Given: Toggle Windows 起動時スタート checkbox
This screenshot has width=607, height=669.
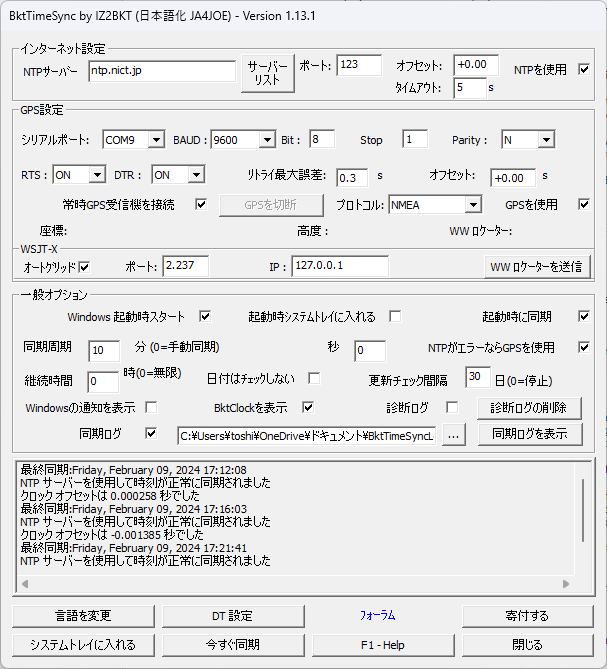Looking at the screenshot, I should [x=205, y=317].
